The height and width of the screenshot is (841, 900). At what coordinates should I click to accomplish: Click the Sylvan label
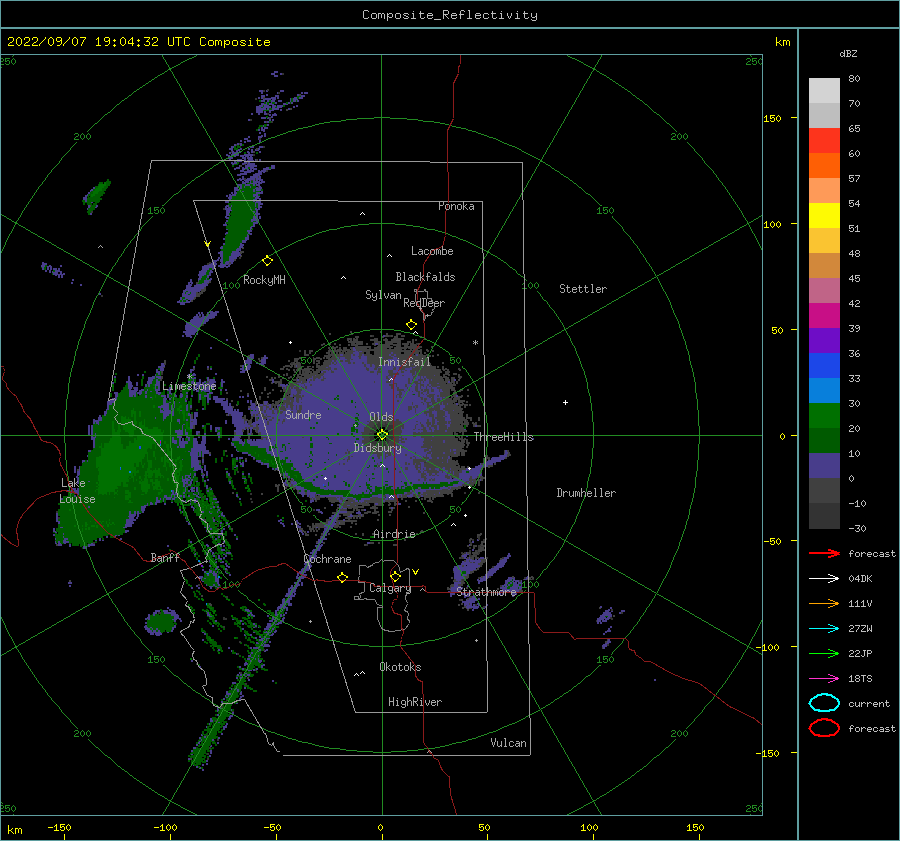click(x=383, y=295)
